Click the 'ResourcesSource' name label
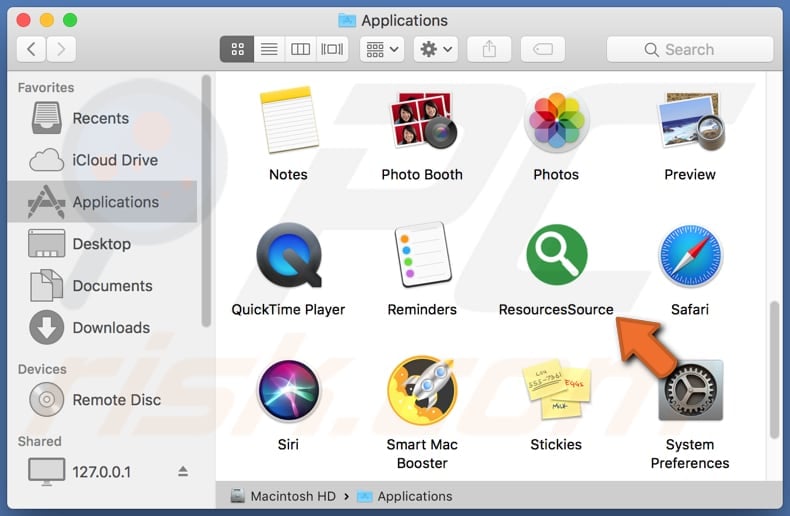 [x=556, y=309]
